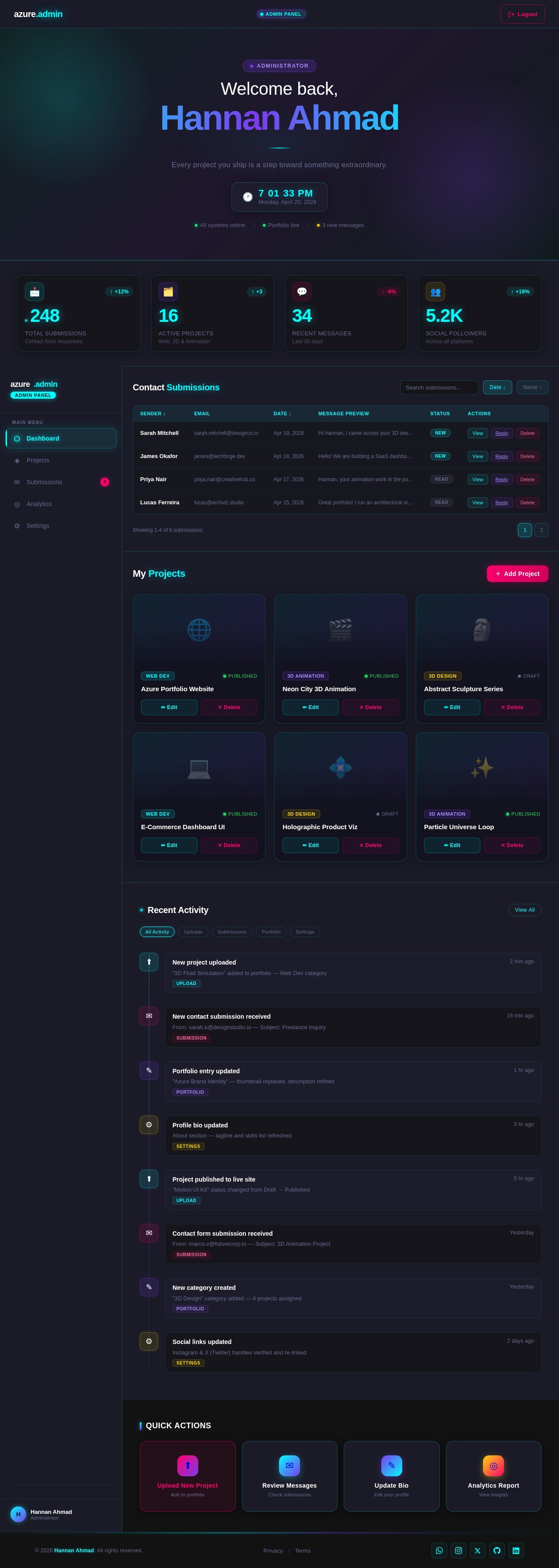Screen dimensions: 559x1568
Task: Click the Recent Messages chat bubble icon
Action: coord(301,292)
